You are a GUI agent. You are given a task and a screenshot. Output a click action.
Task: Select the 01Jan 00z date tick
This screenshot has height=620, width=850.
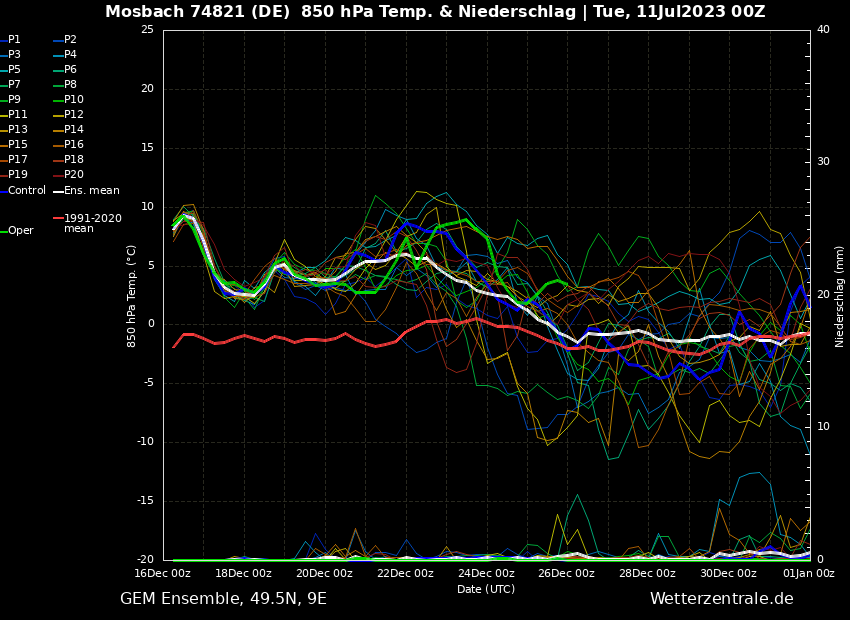click(x=808, y=573)
